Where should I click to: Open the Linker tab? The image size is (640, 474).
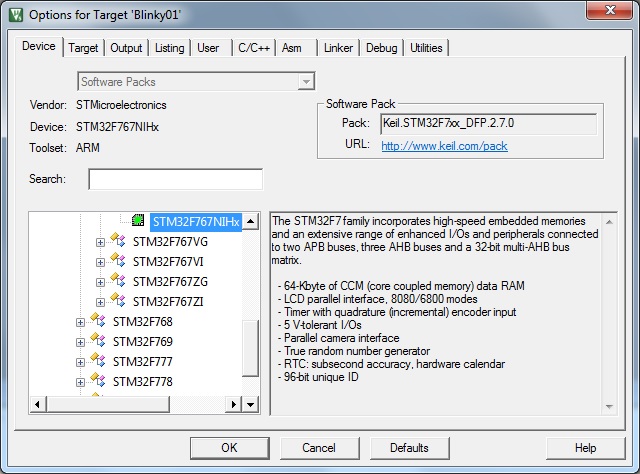(x=338, y=48)
